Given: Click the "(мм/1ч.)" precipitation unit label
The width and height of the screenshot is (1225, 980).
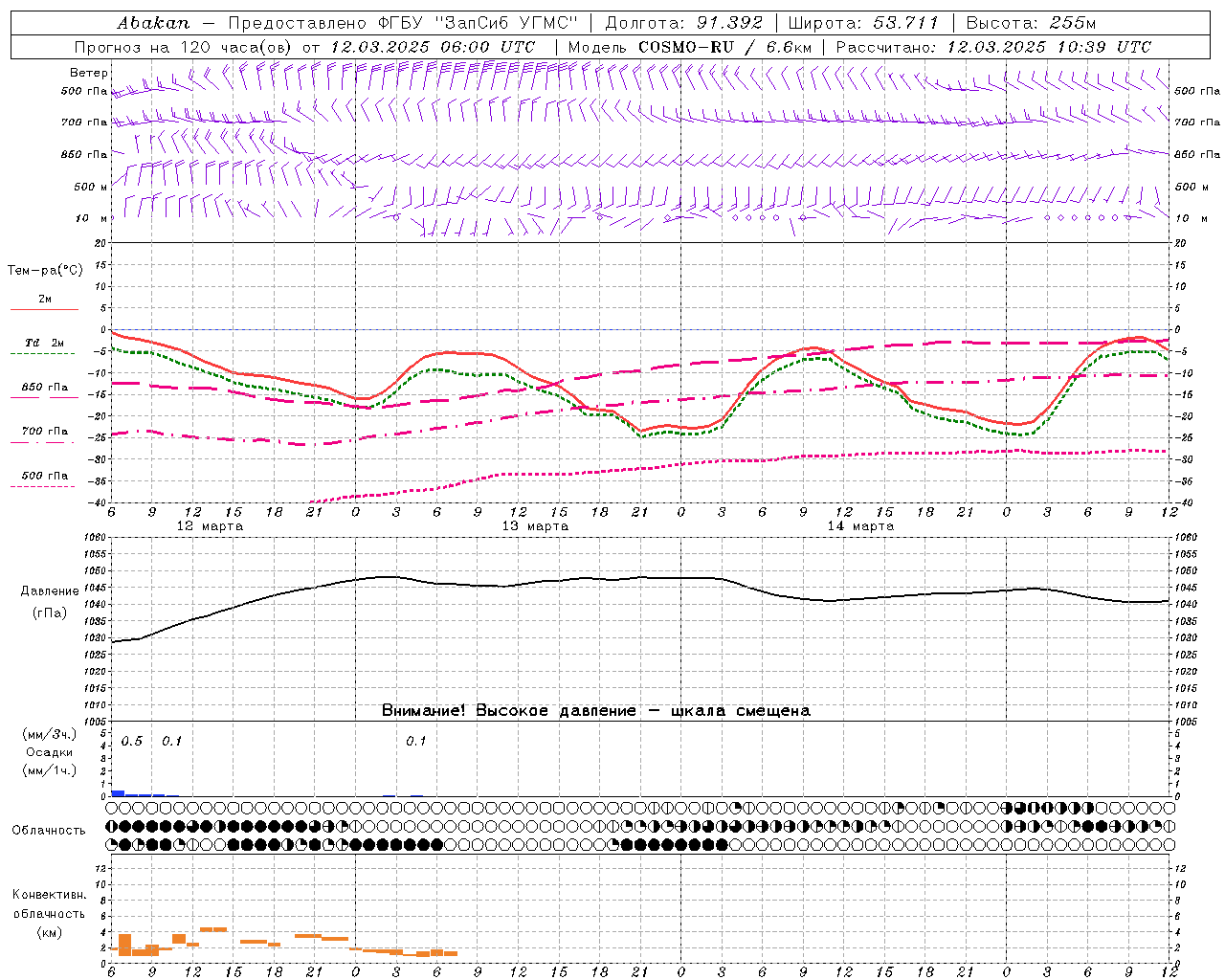Looking at the screenshot, I should (x=50, y=770).
